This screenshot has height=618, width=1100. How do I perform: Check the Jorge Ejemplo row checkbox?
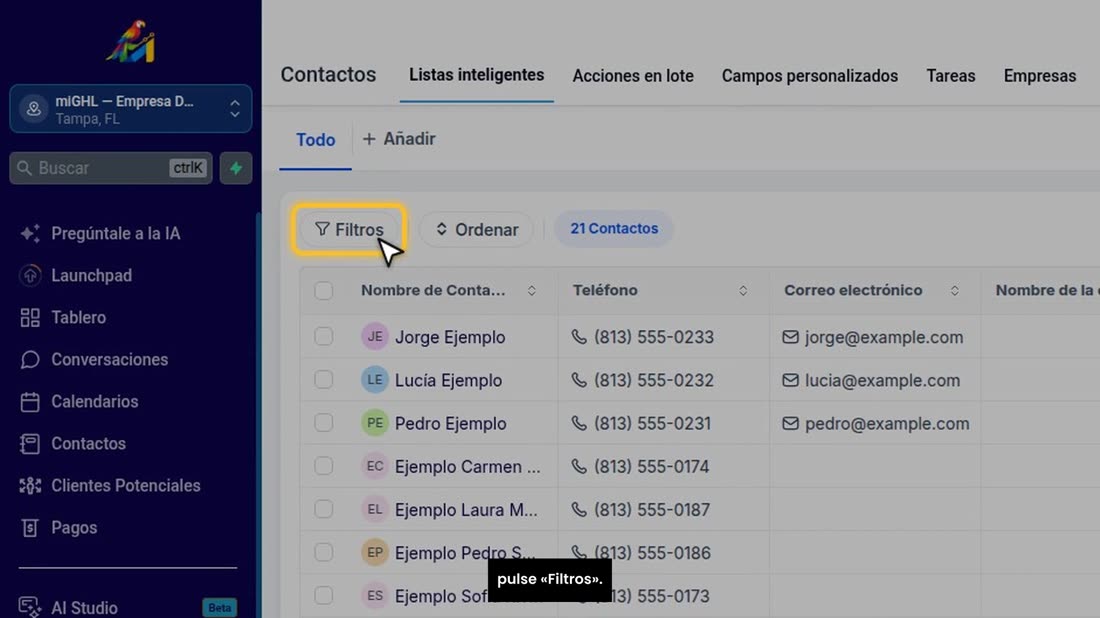[x=323, y=337]
